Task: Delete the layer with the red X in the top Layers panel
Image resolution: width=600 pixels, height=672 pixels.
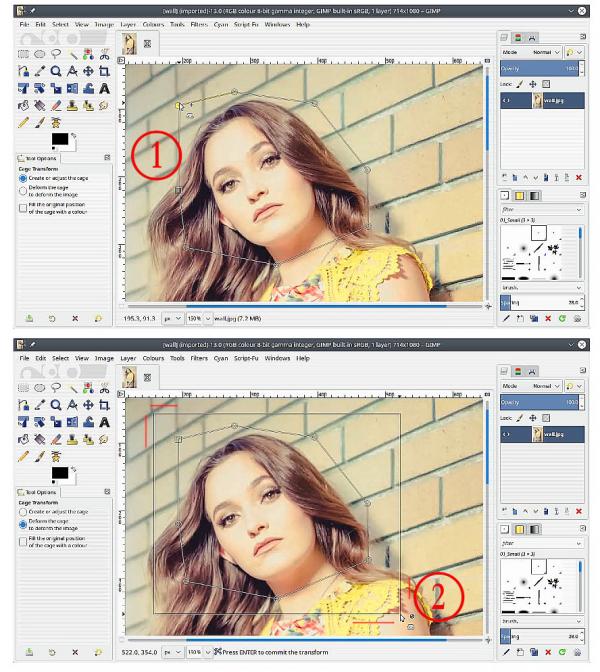Action: pos(579,177)
